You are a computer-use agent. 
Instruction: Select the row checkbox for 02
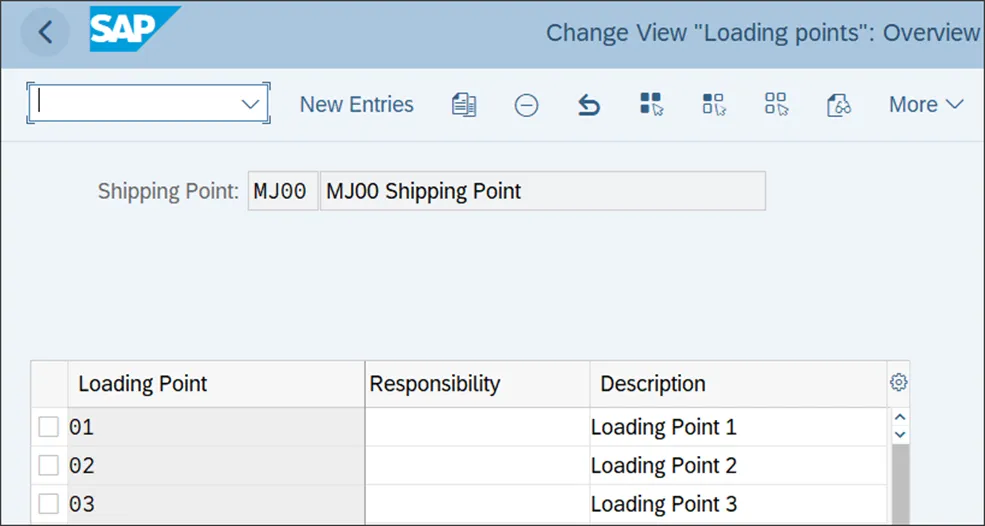49,465
